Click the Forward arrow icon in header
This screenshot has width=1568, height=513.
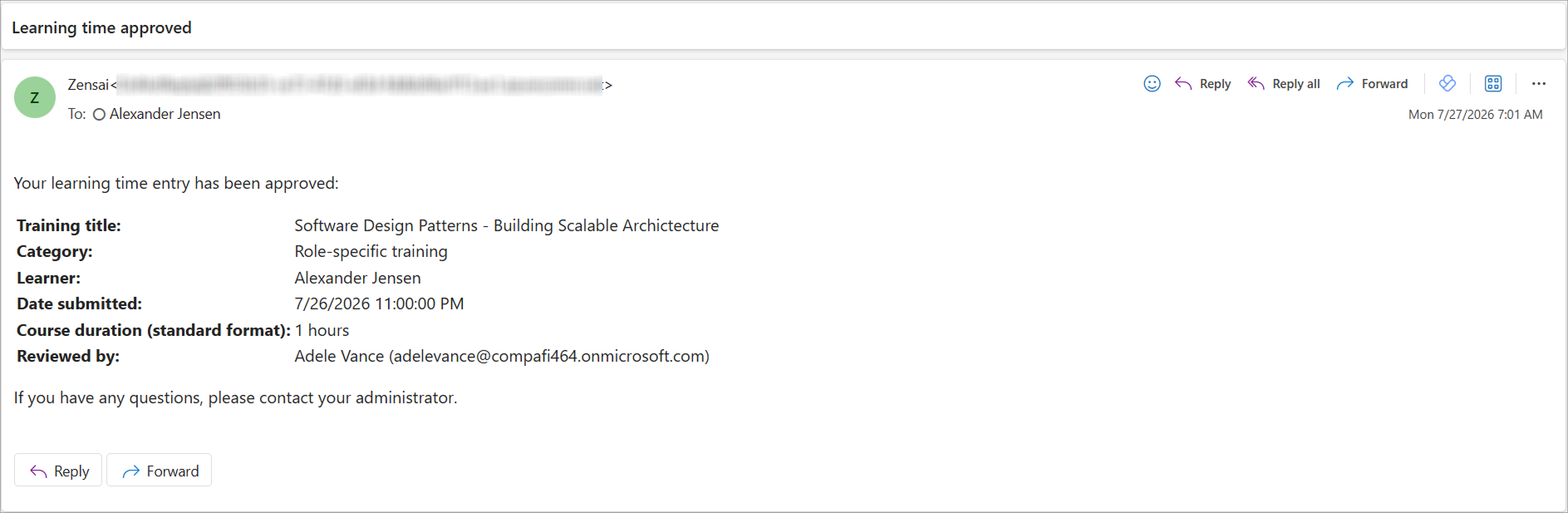point(1344,83)
